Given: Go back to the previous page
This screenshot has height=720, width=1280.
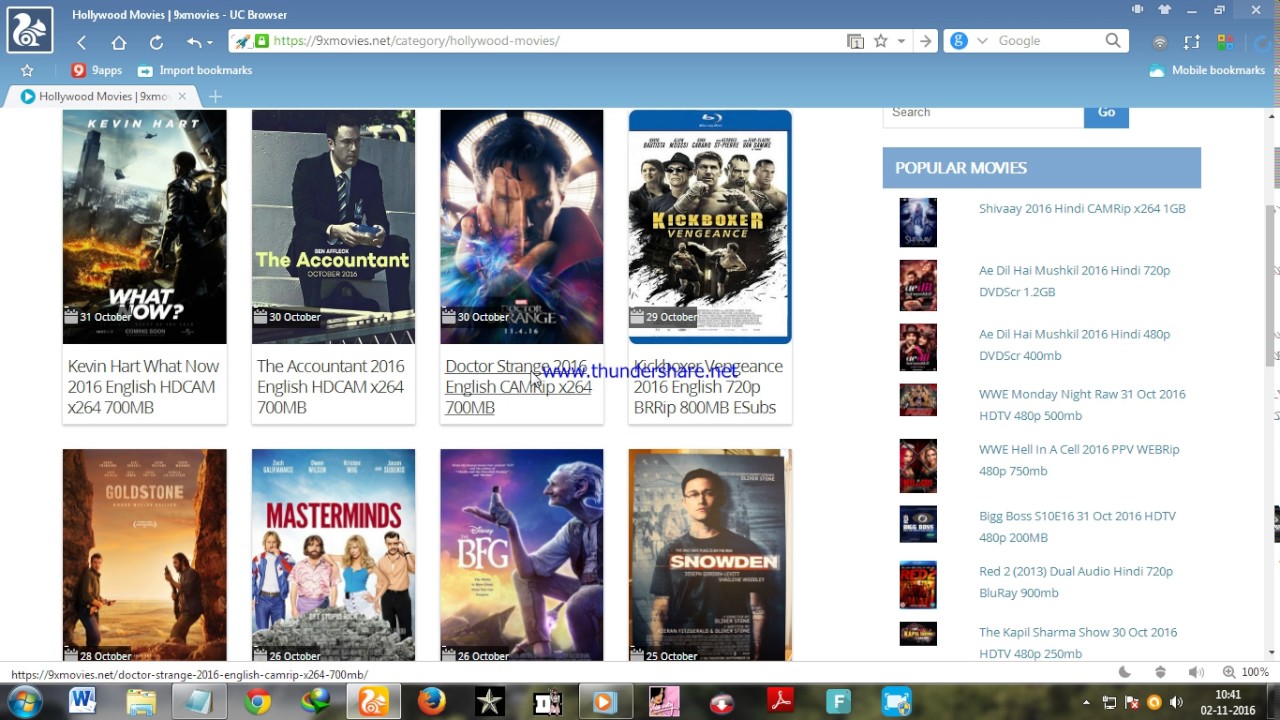Looking at the screenshot, I should tap(82, 42).
